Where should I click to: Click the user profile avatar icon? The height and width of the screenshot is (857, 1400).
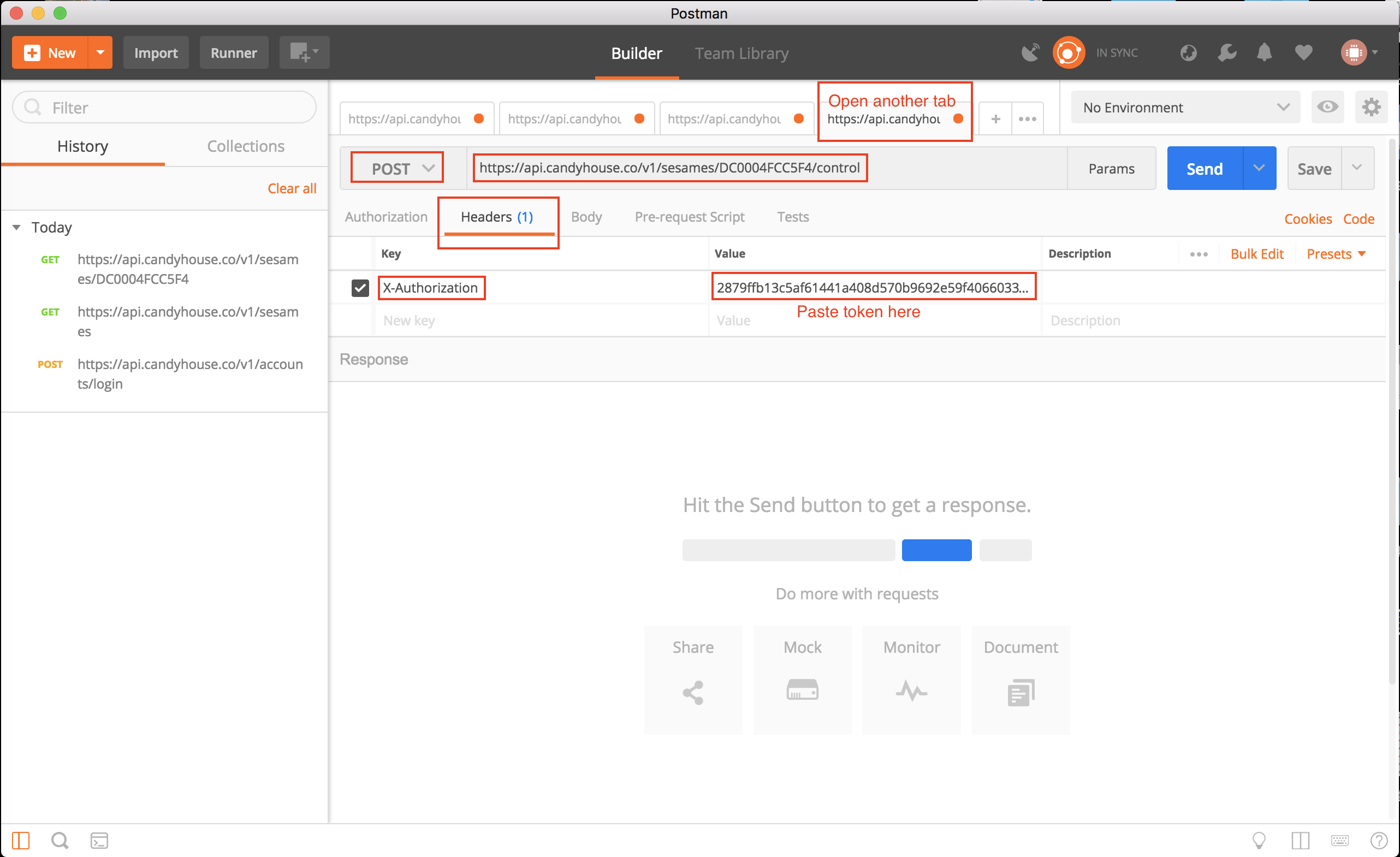coord(1354,52)
